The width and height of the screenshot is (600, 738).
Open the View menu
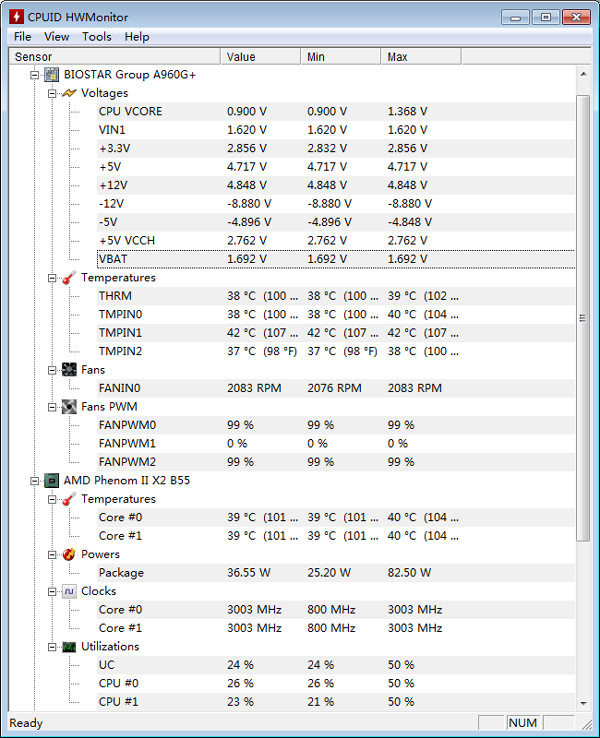(56, 37)
